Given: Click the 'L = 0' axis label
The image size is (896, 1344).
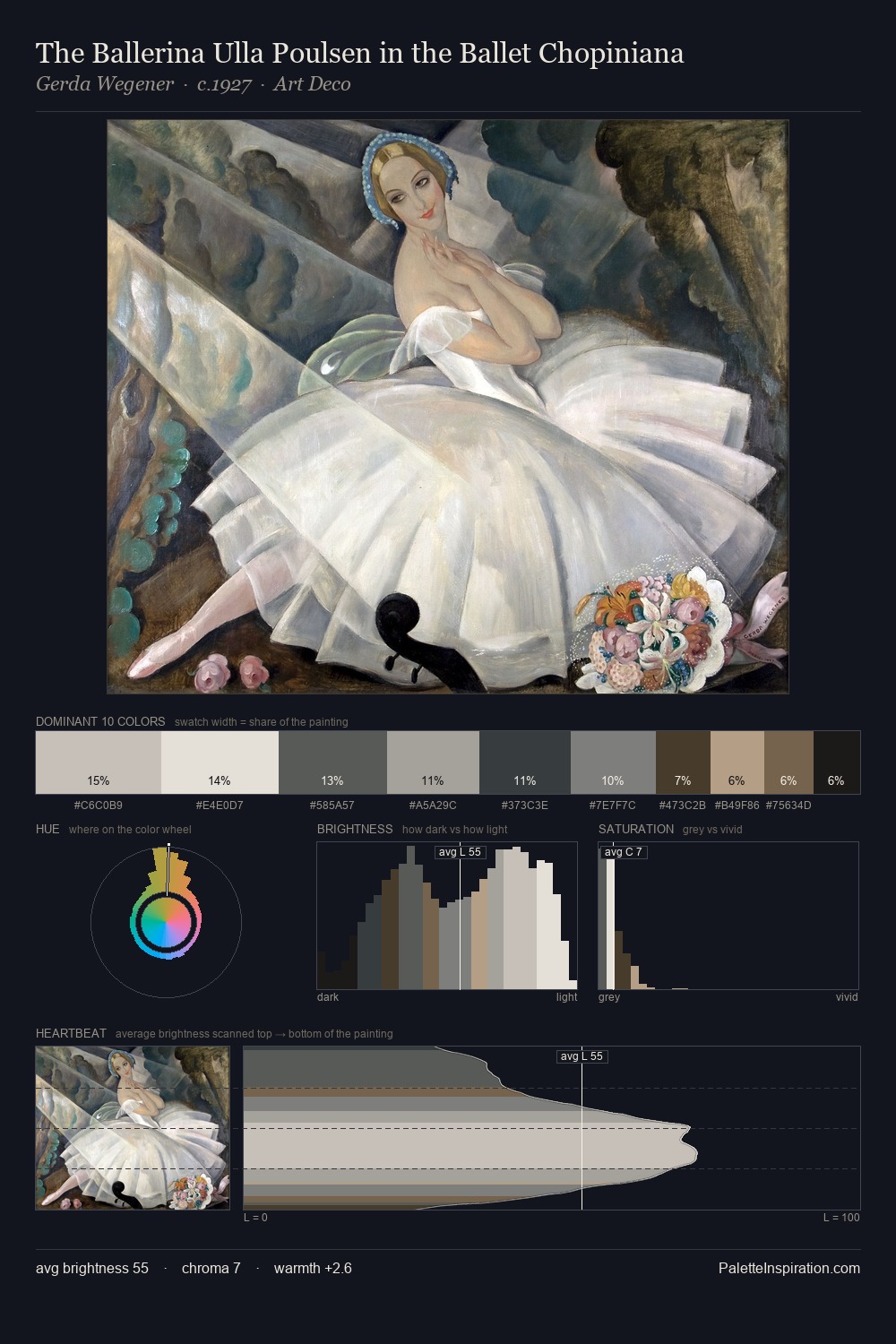Looking at the screenshot, I should 255,1217.
